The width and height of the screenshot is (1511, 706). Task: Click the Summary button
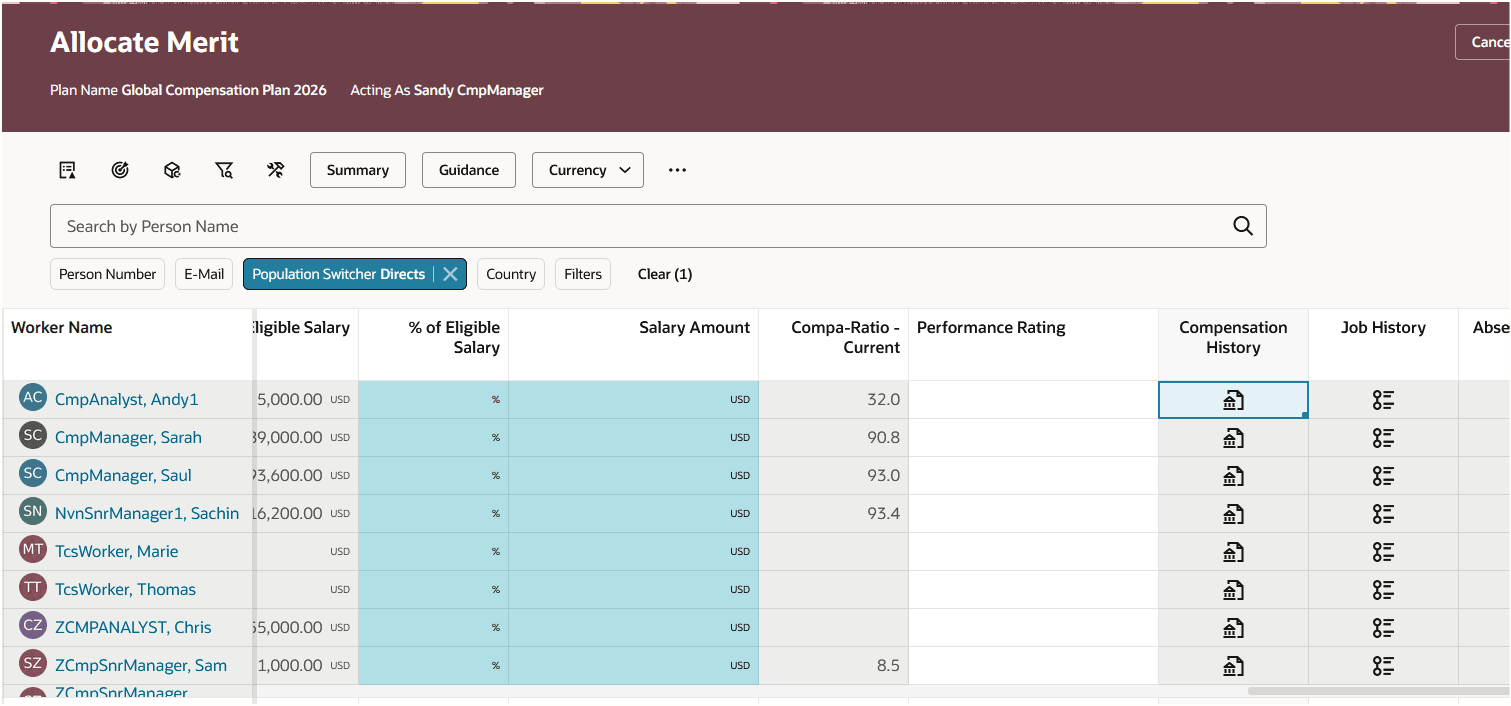tap(357, 170)
